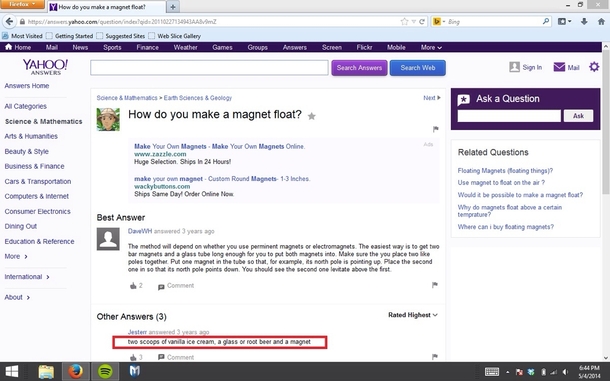
Task: Open the www.zazzle.com ad link
Action: 160,154
